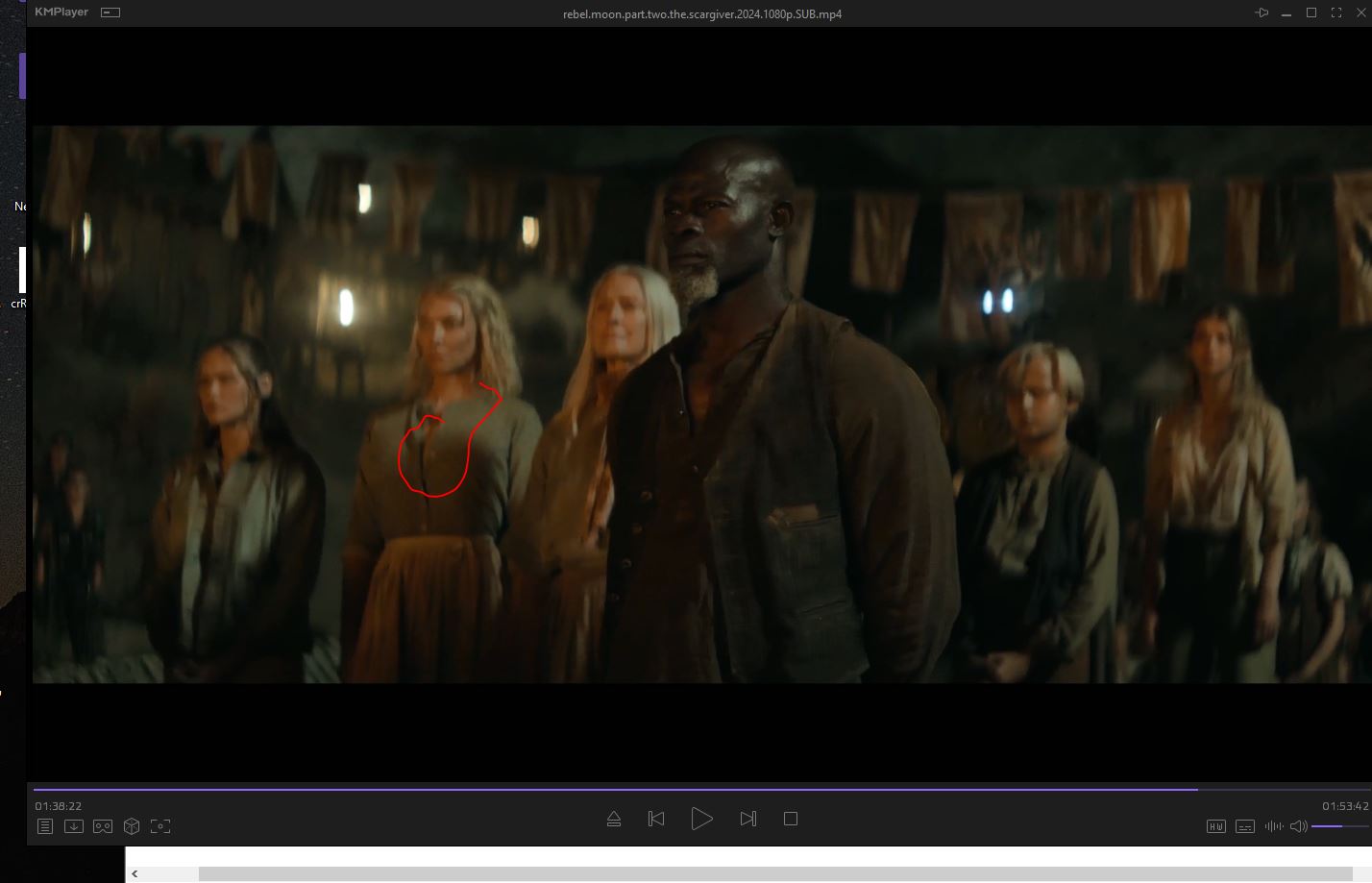Open the playlist panel icon
The width and height of the screenshot is (1372, 883).
(x=45, y=826)
